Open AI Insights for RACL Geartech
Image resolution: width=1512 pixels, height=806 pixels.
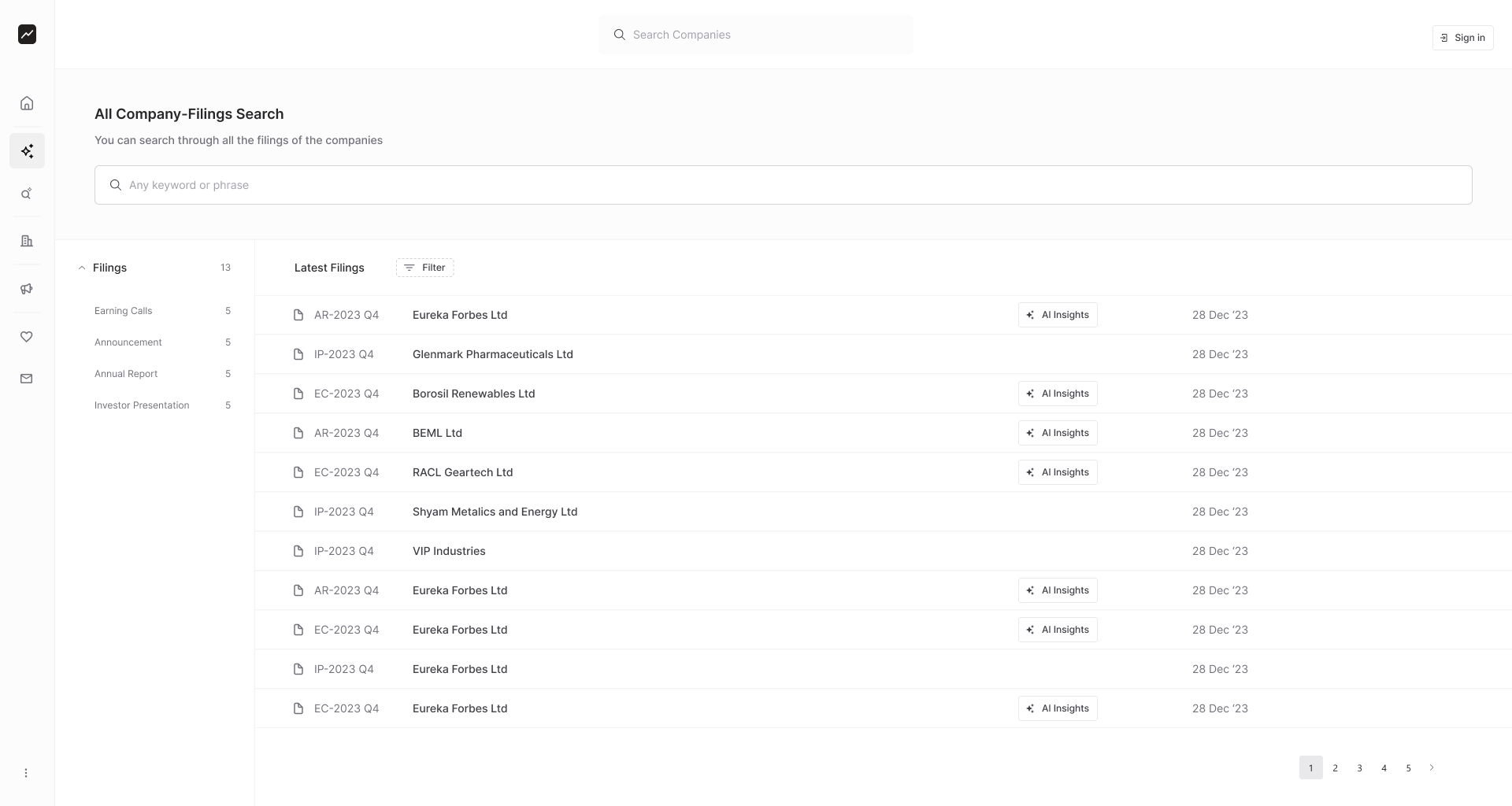1058,472
